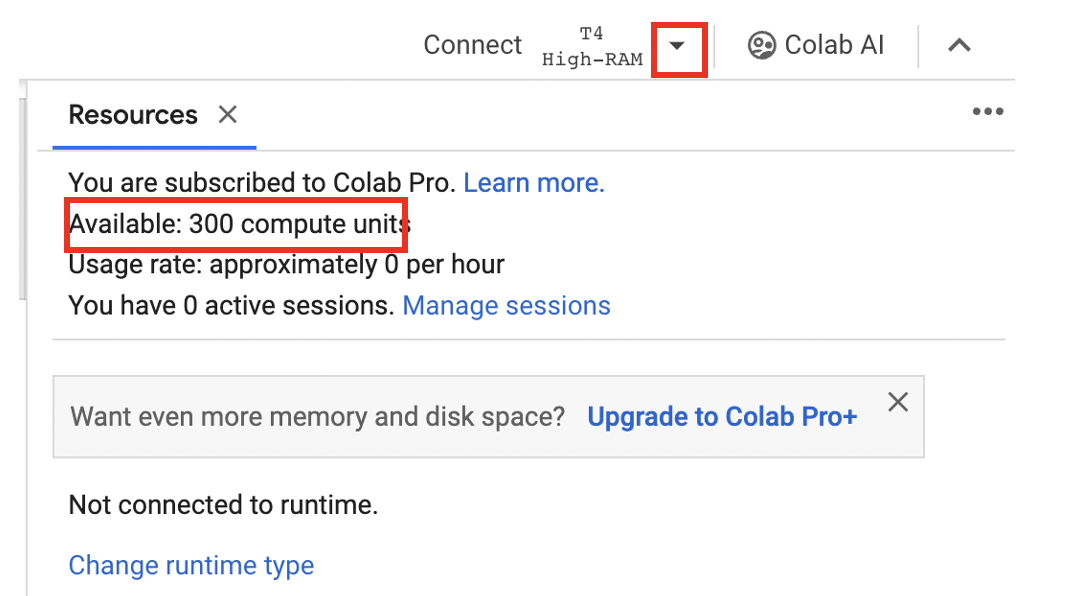Screen dimensions: 1068x596
Task: Click Change runtime type
Action: click(191, 565)
